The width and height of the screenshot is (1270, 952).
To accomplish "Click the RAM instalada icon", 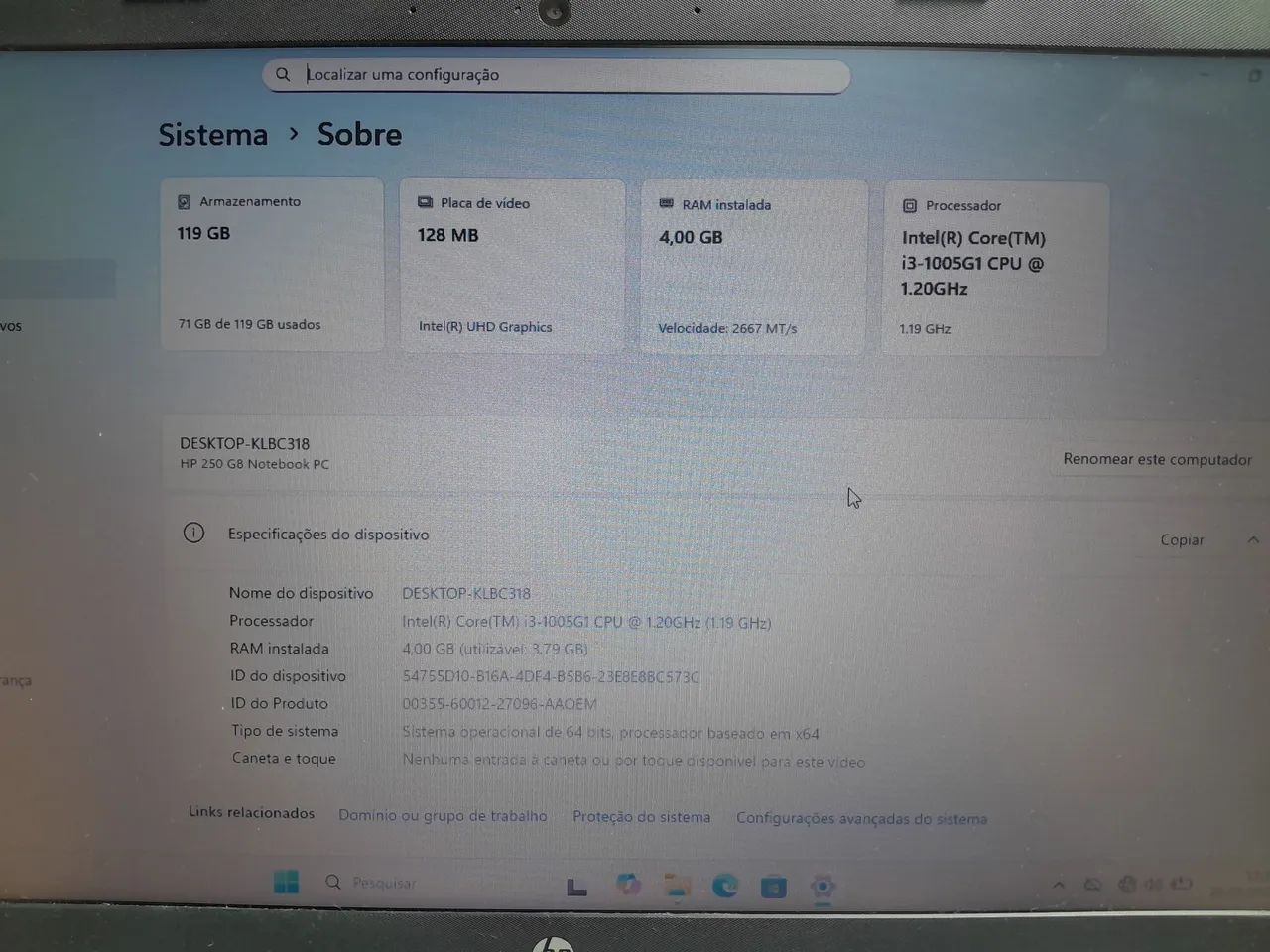I will 667,204.
